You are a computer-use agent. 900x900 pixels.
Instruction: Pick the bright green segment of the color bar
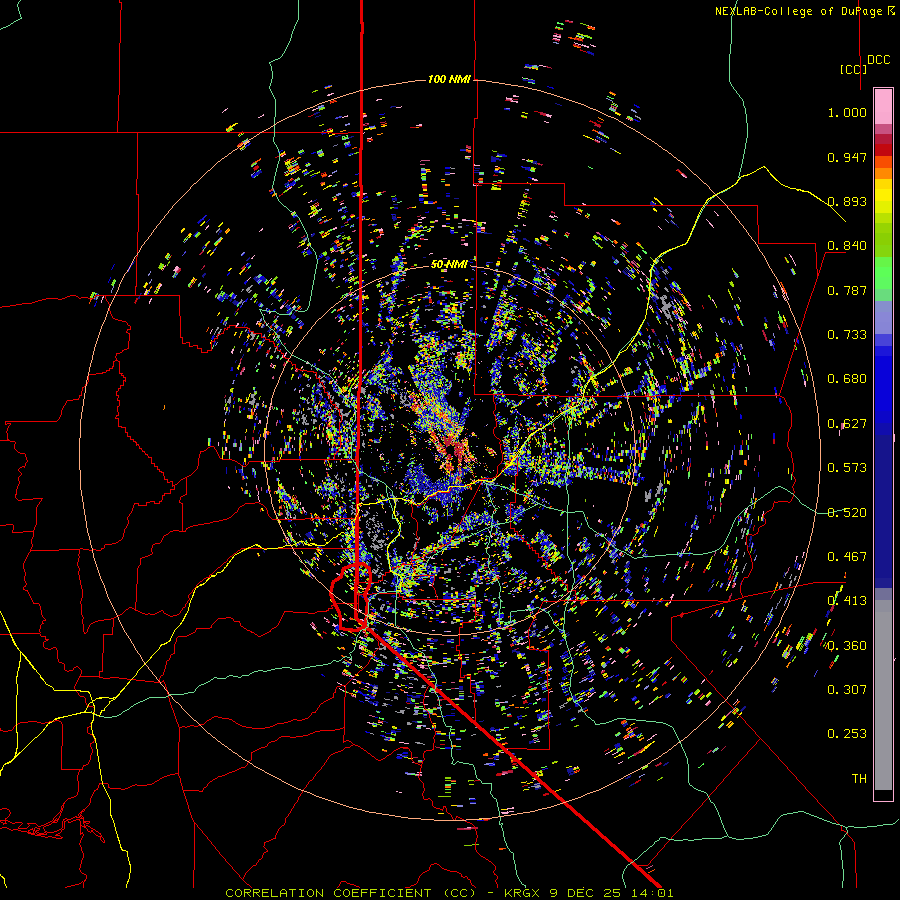point(883,273)
